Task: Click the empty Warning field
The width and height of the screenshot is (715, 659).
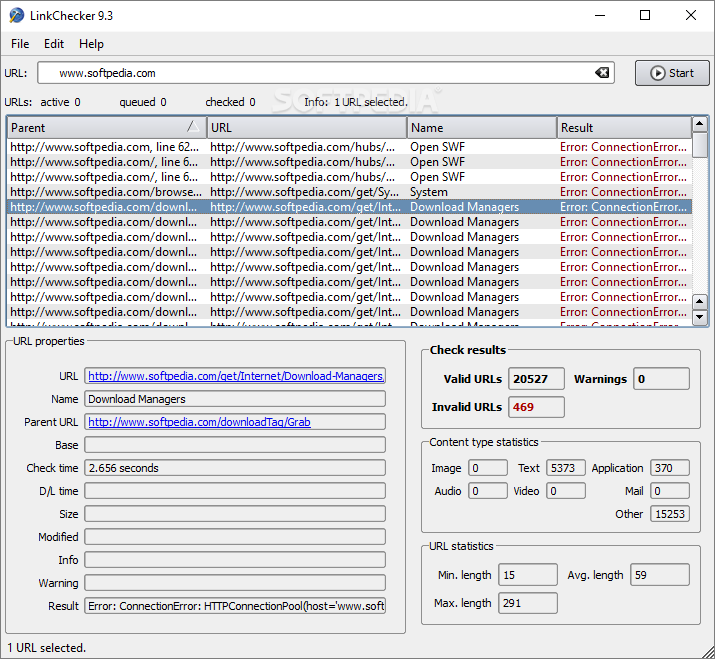Action: 235,583
